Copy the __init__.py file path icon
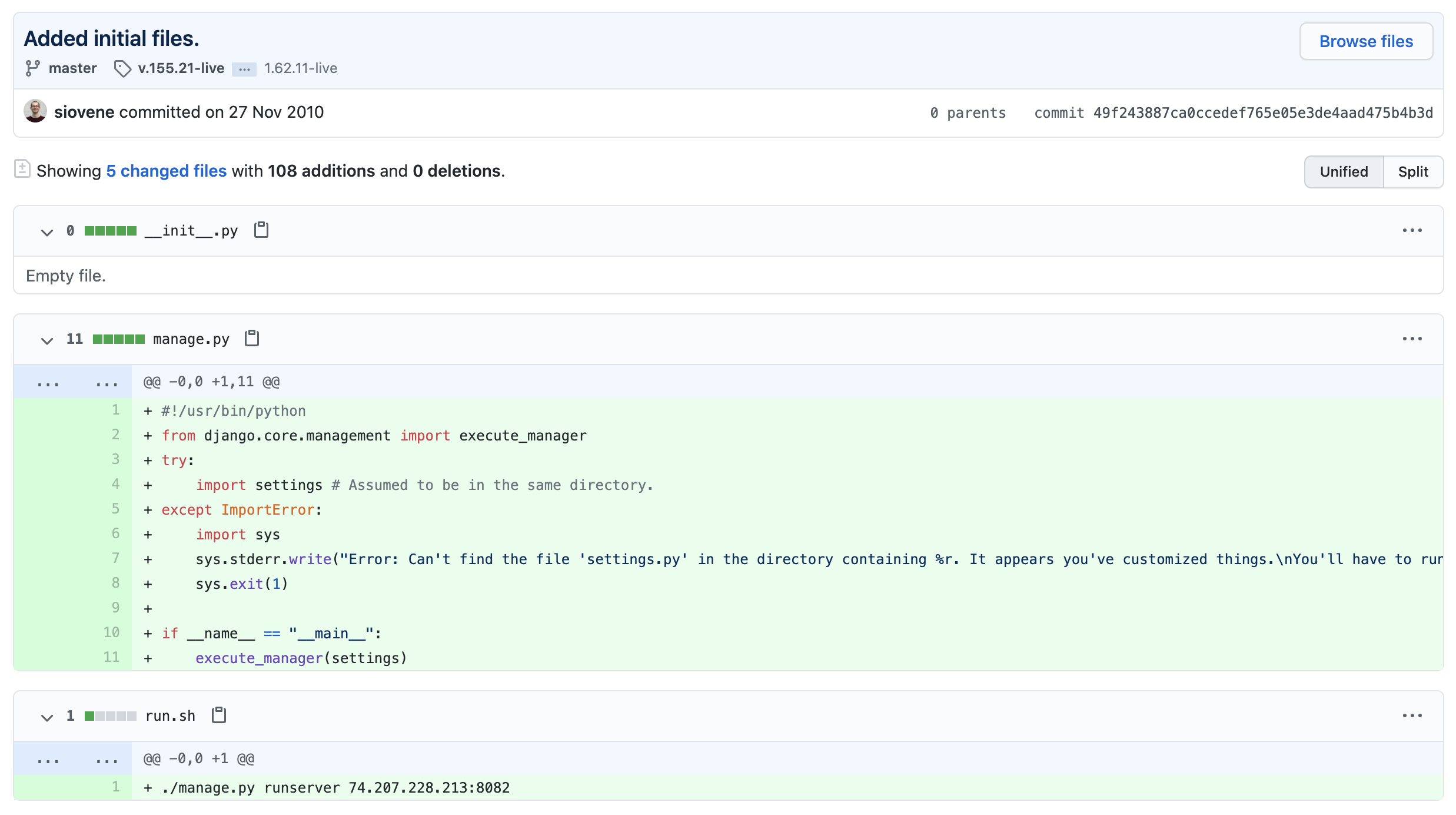The image size is (1456, 815). click(x=261, y=230)
